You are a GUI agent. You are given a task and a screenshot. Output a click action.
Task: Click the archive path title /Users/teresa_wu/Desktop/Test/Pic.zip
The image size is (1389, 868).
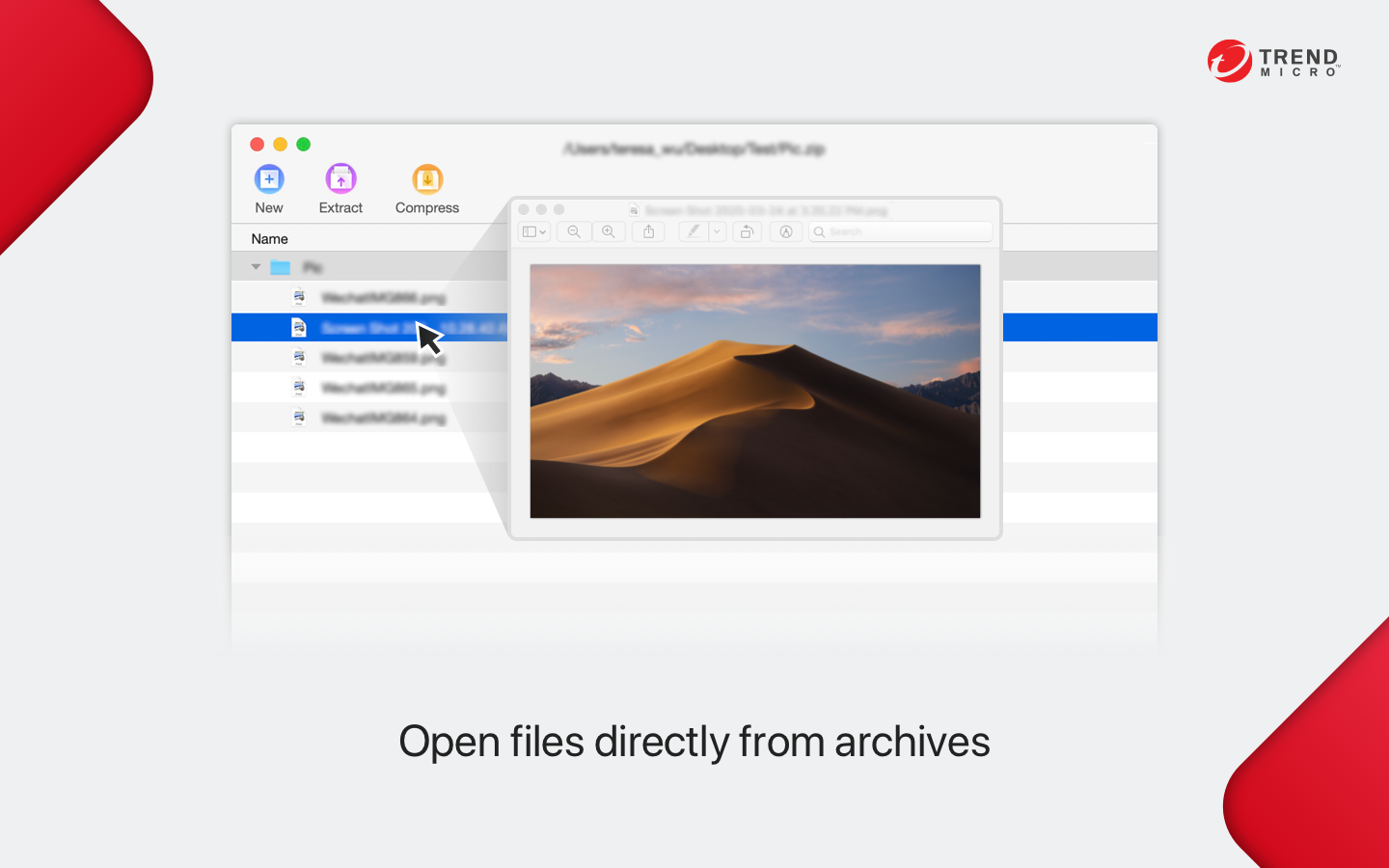coord(693,149)
